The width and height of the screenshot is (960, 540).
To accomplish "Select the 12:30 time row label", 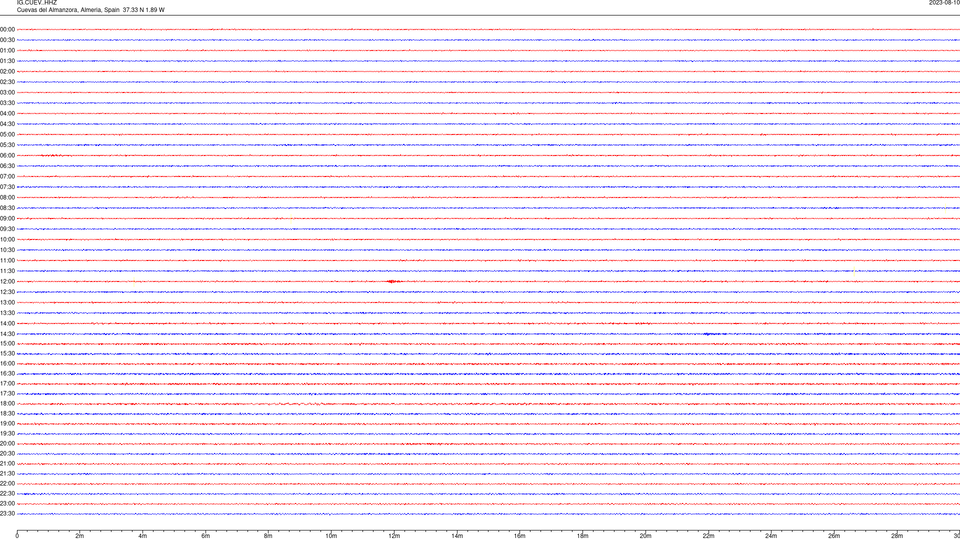I will (7, 292).
